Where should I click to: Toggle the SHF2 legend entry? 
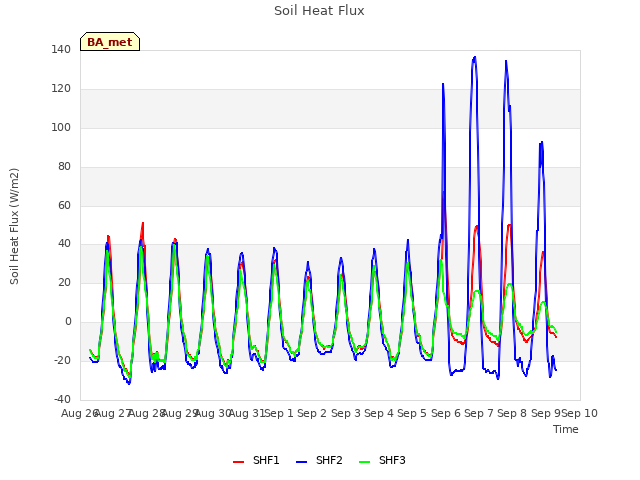coord(319,460)
